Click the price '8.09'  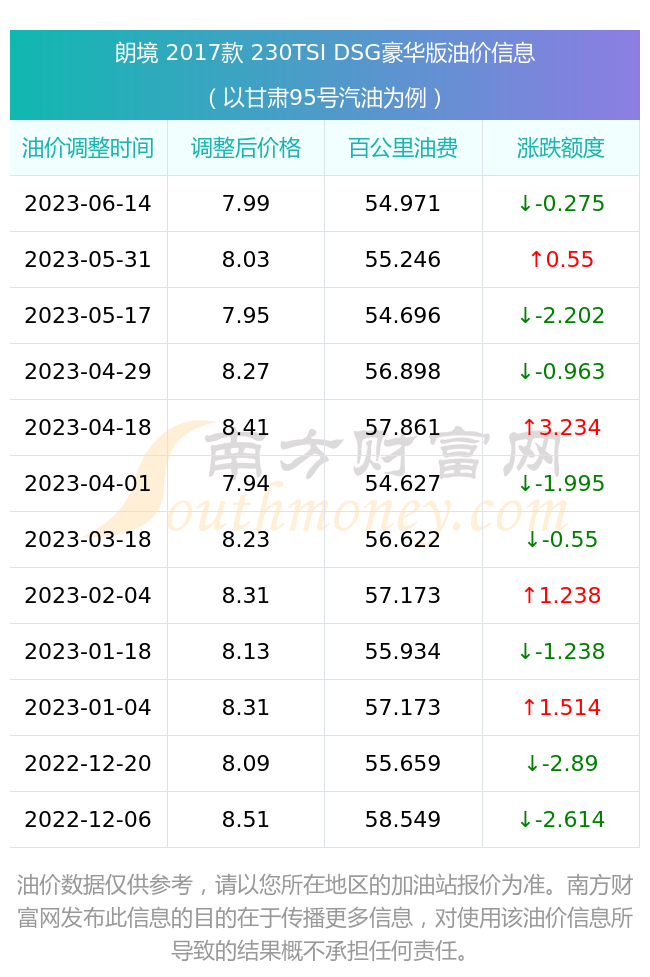[x=246, y=764]
